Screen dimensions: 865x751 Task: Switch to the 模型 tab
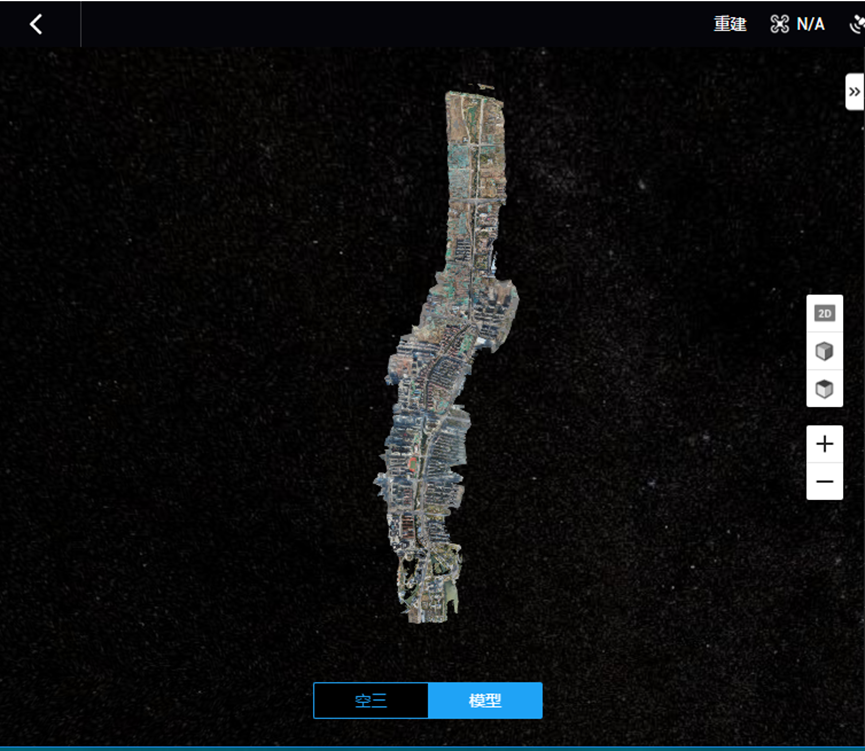pyautogui.click(x=485, y=701)
